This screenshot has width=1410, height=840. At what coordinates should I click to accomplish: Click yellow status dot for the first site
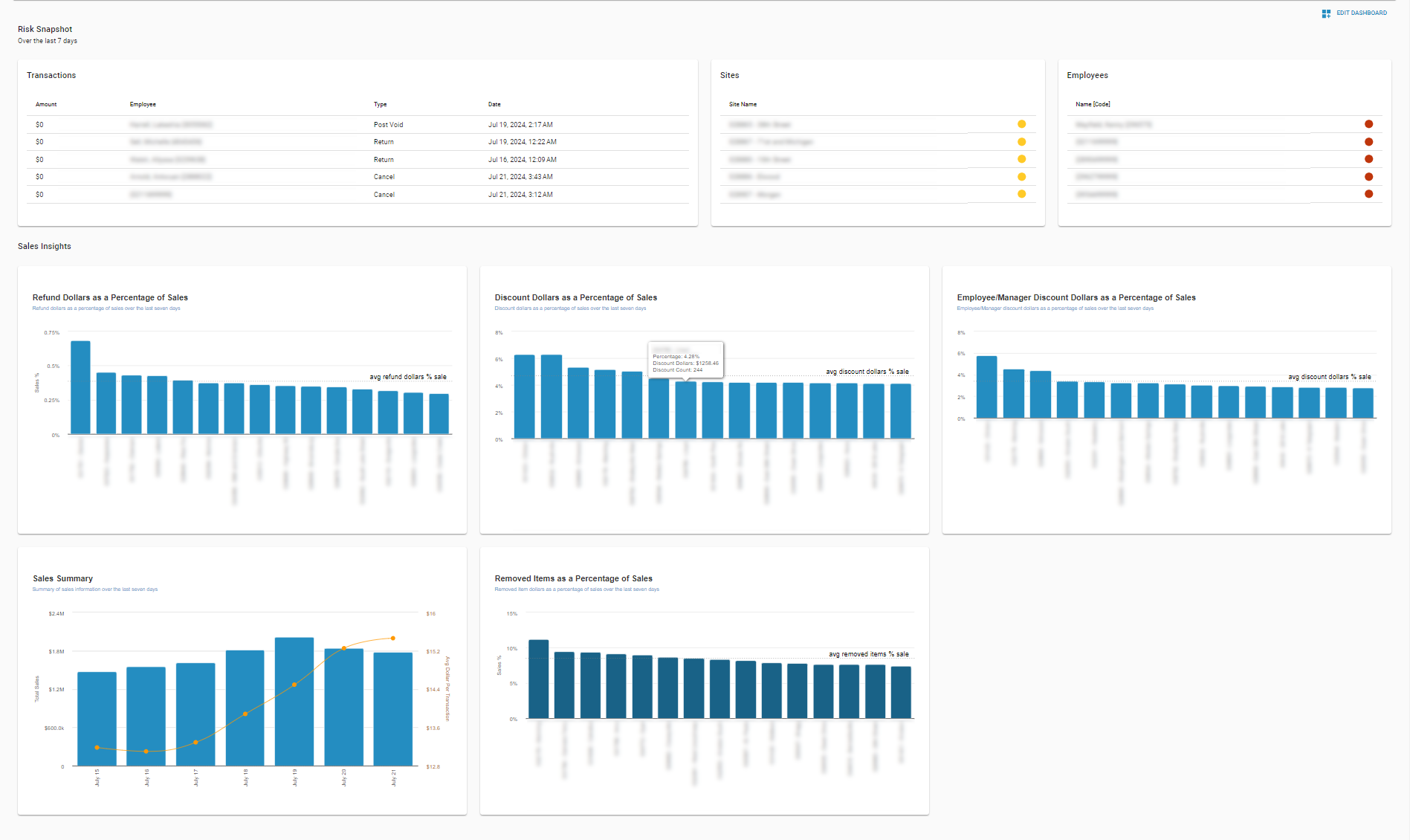coord(1022,124)
